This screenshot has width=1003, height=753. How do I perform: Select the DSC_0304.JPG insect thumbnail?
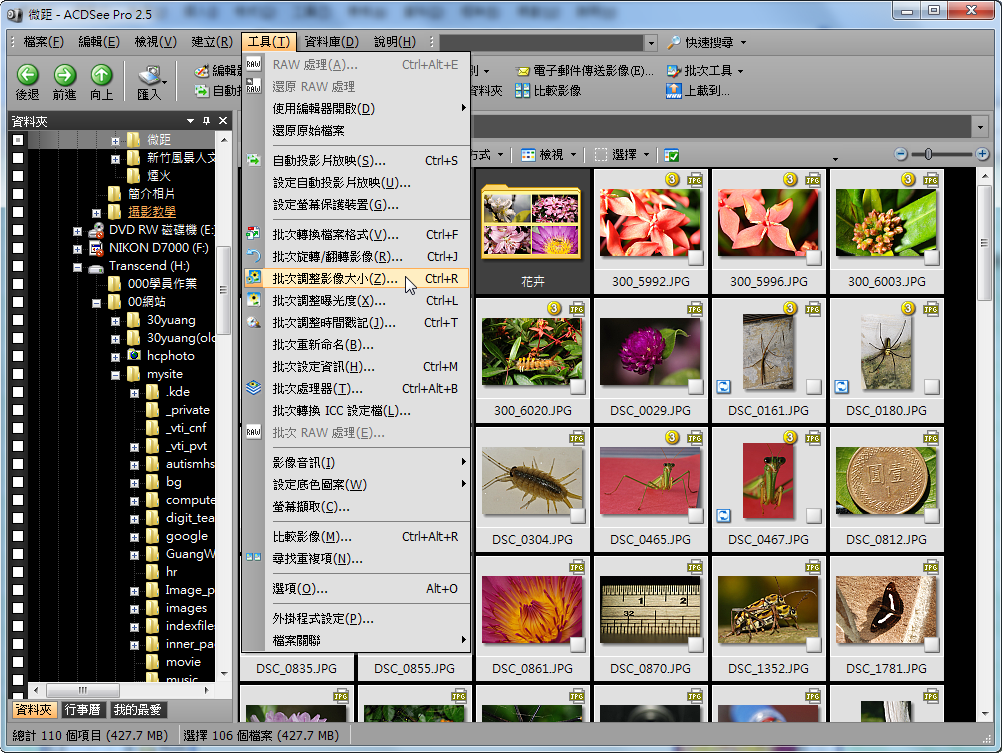tap(532, 480)
